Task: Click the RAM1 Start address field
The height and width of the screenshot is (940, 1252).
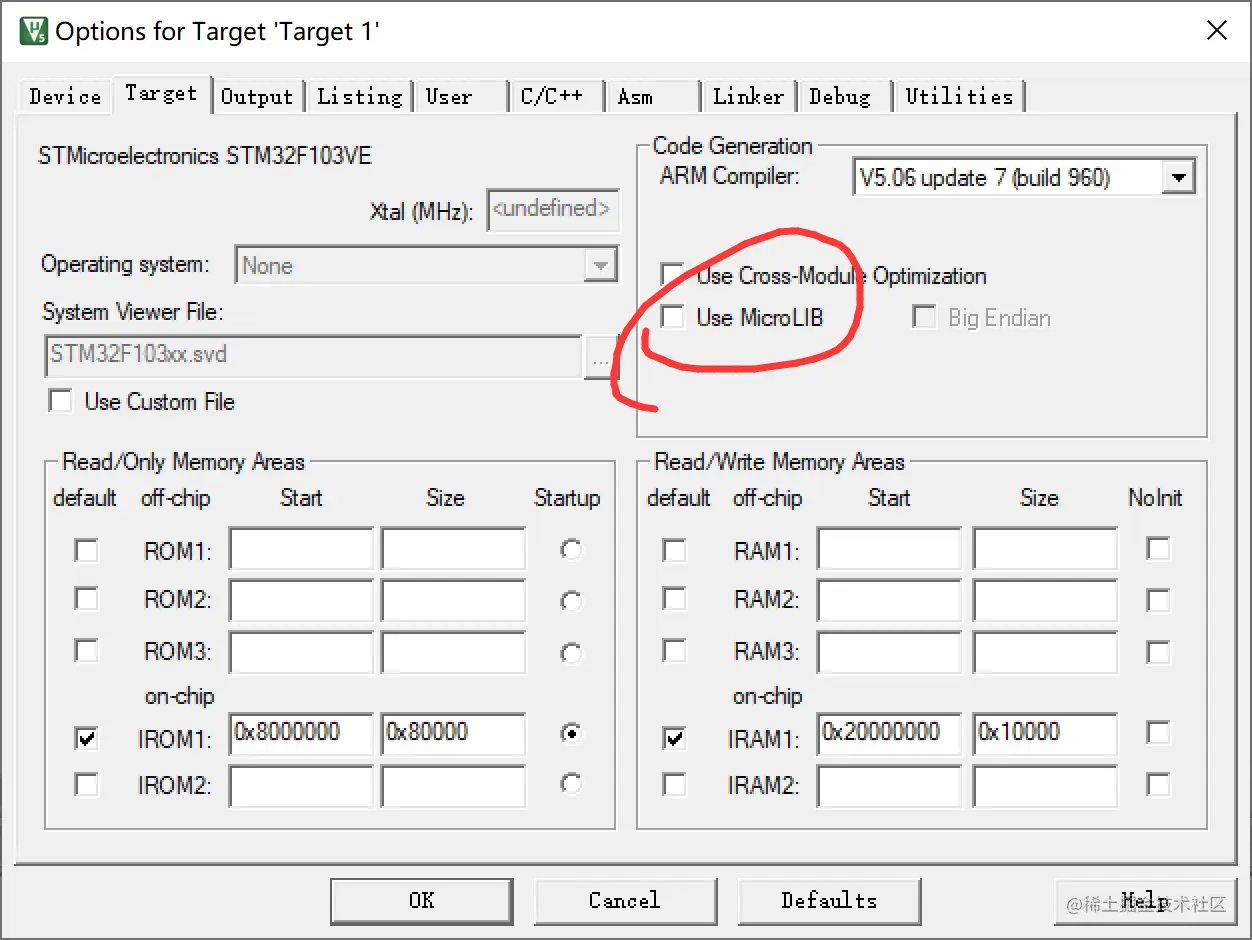Action: [889, 550]
